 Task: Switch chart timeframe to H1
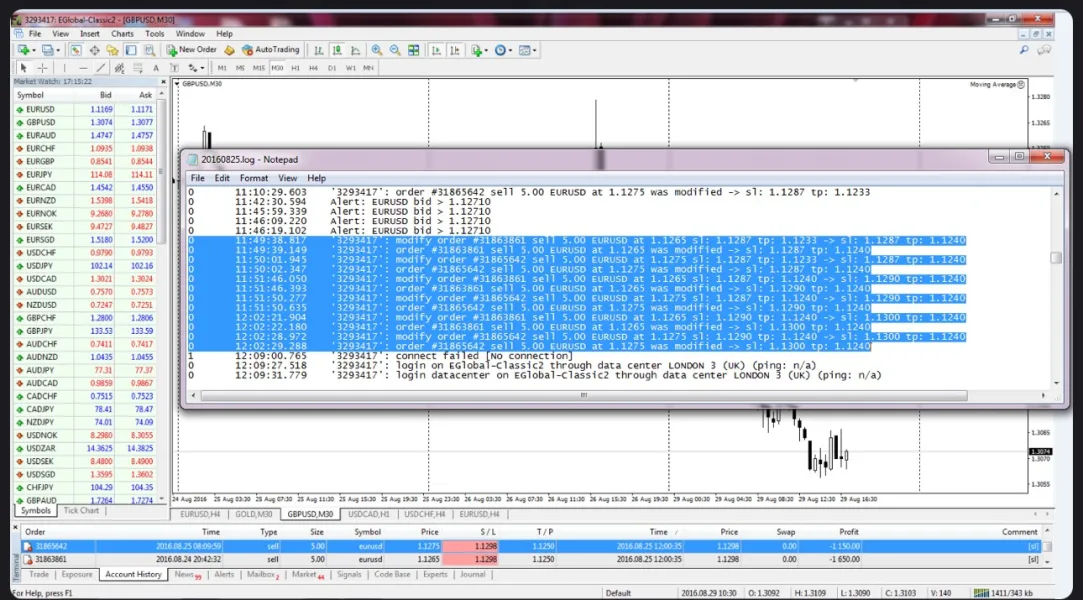[295, 68]
